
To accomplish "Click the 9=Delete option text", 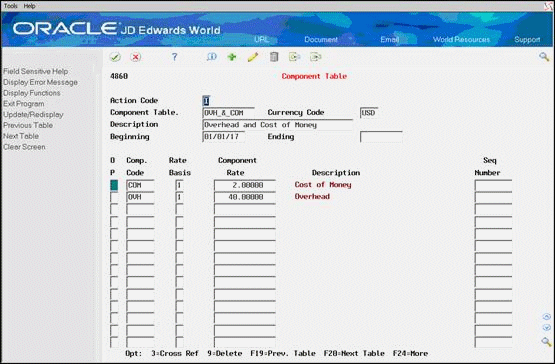I will [225, 353].
